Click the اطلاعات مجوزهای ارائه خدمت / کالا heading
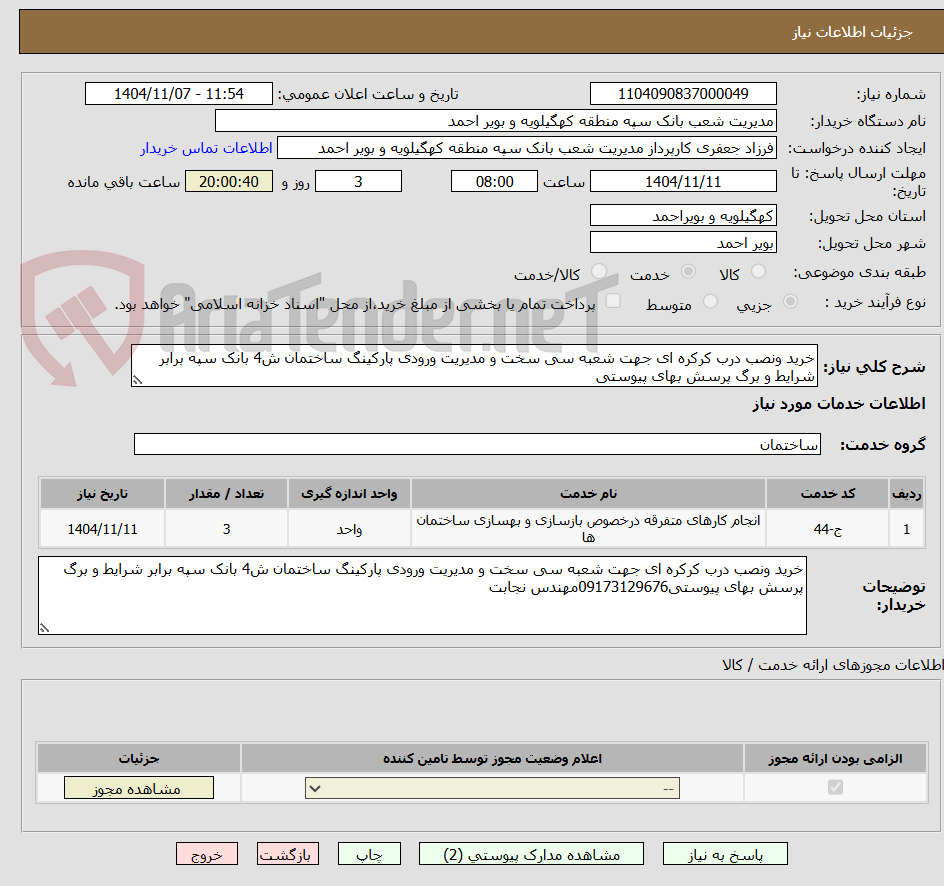The width and height of the screenshot is (944, 886). pos(833,664)
